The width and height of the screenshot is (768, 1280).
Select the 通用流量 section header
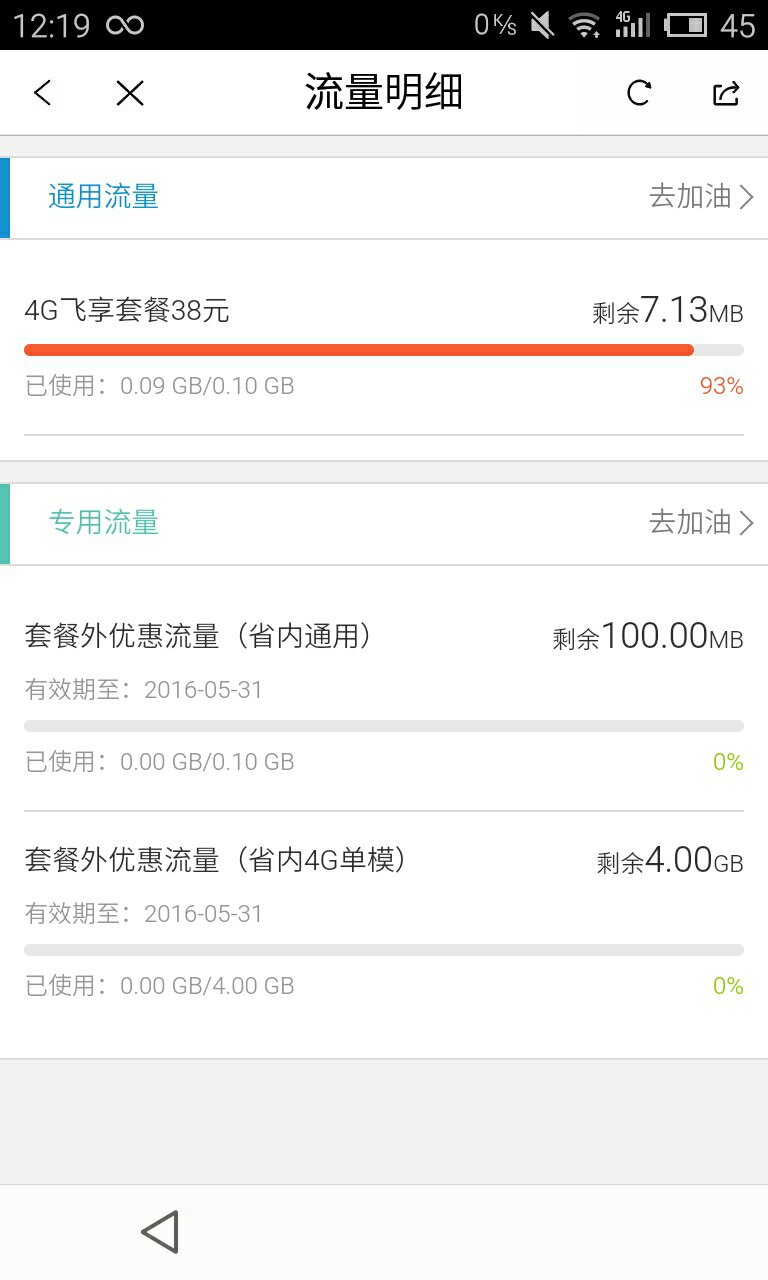pyautogui.click(x=104, y=197)
